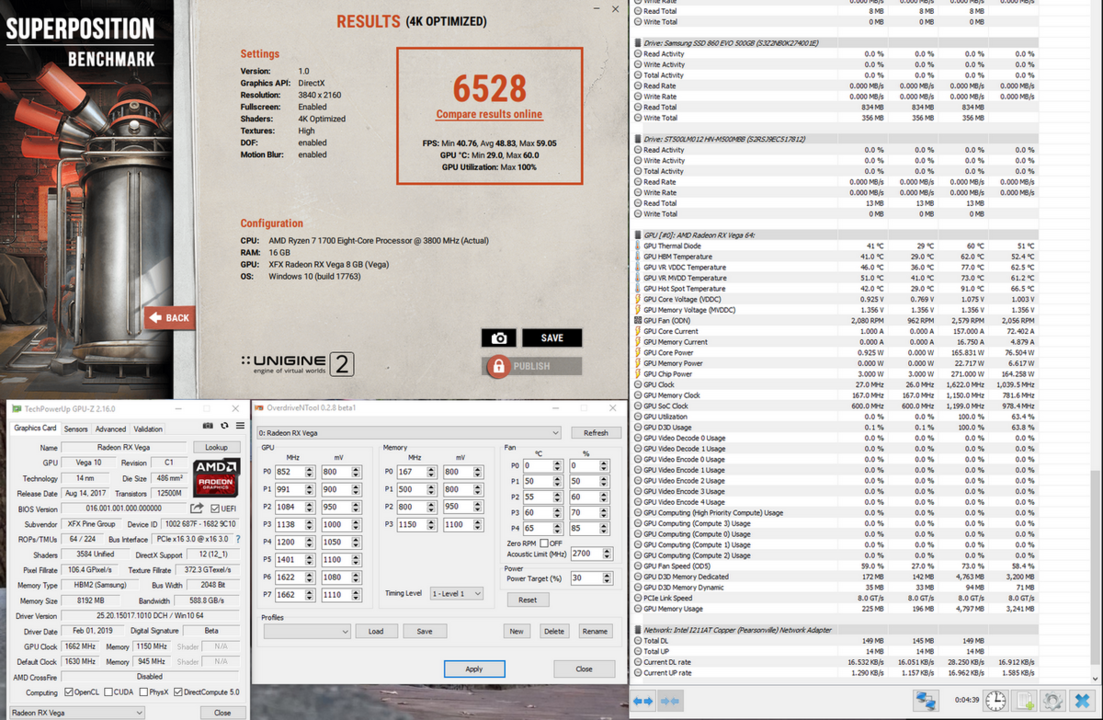Open the Profiles dropdown in OverdriveNTool
Viewport: 1103px width, 720px height.
tap(306, 631)
